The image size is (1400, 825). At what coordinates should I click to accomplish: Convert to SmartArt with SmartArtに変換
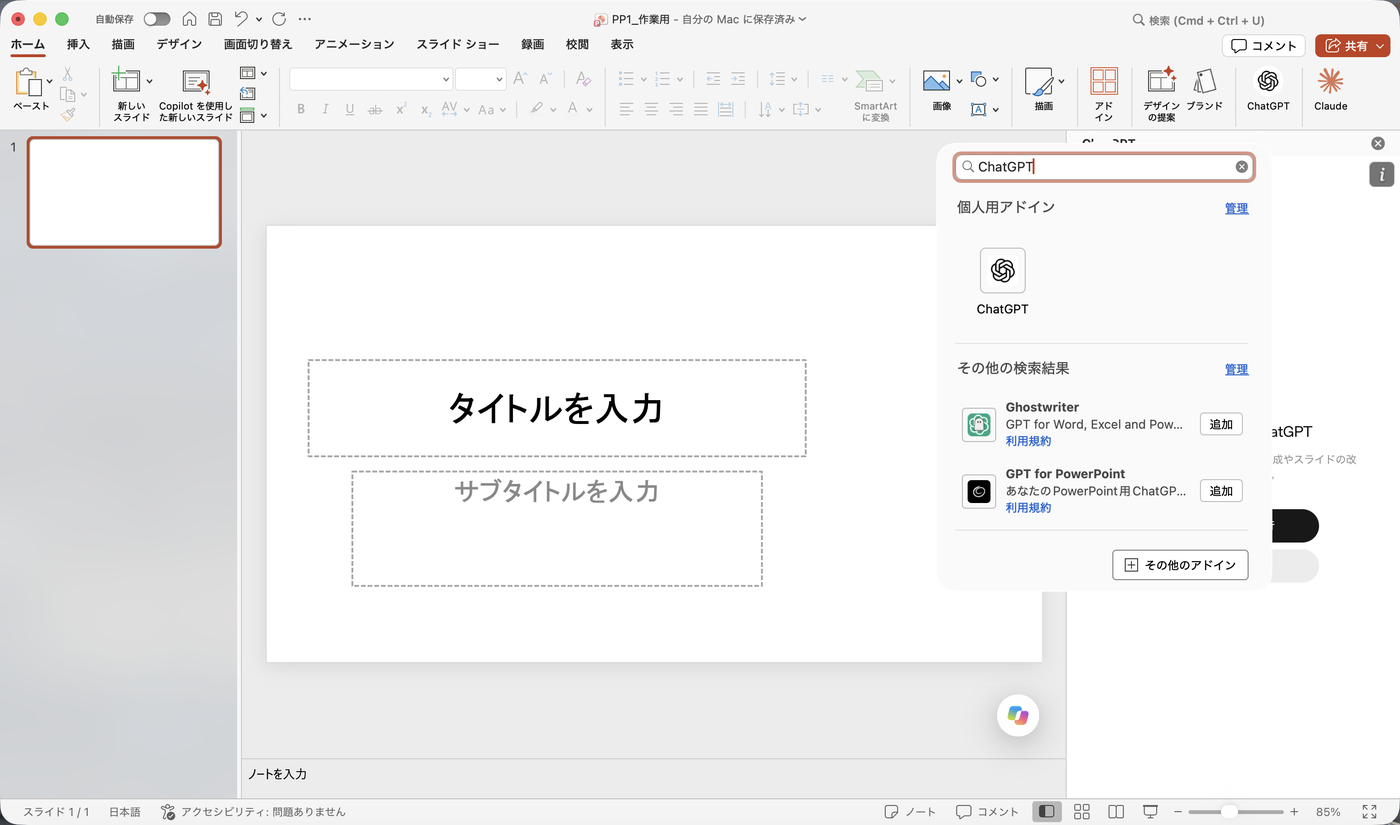click(x=875, y=94)
